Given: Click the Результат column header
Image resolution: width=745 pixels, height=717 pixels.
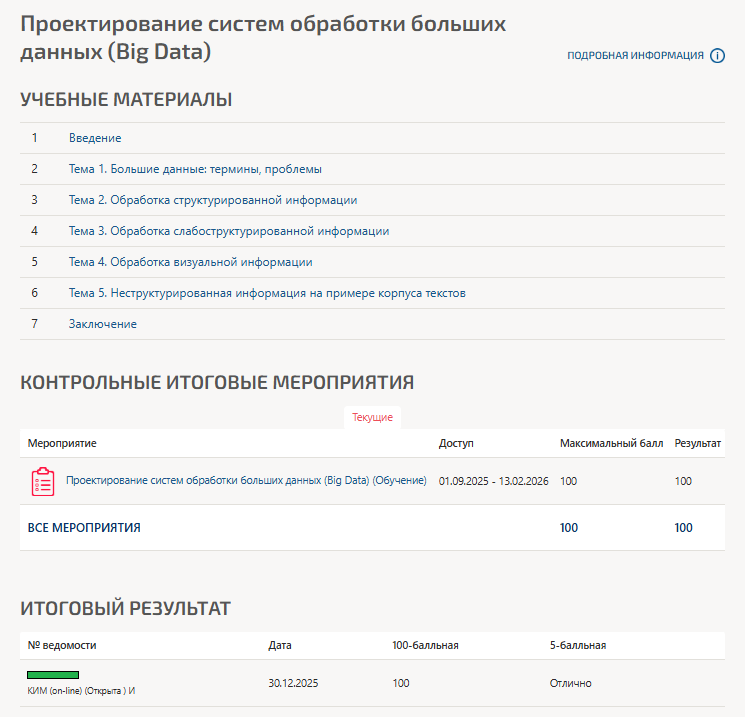Looking at the screenshot, I should coord(698,442).
